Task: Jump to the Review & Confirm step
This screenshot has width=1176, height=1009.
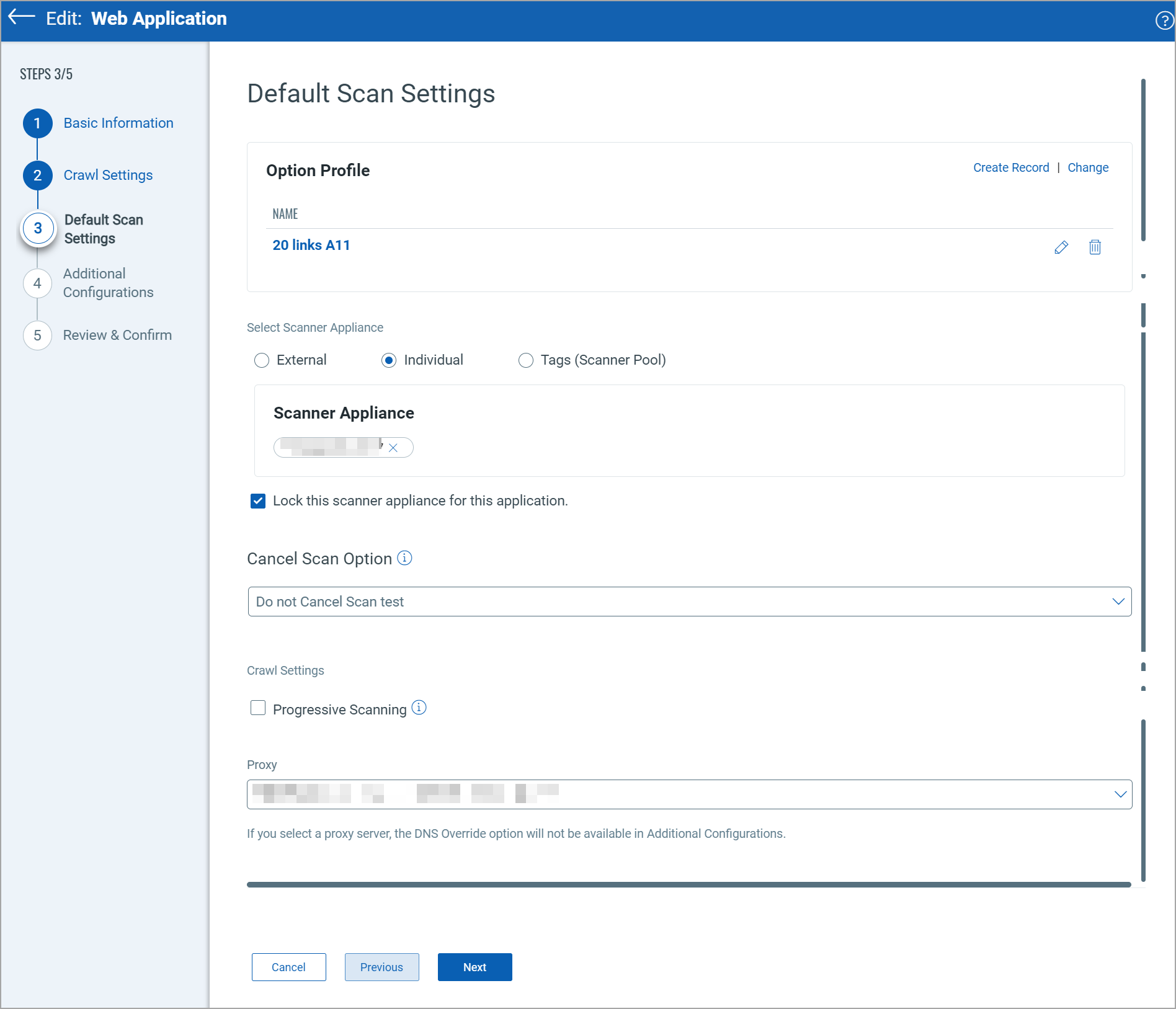Action: point(117,335)
